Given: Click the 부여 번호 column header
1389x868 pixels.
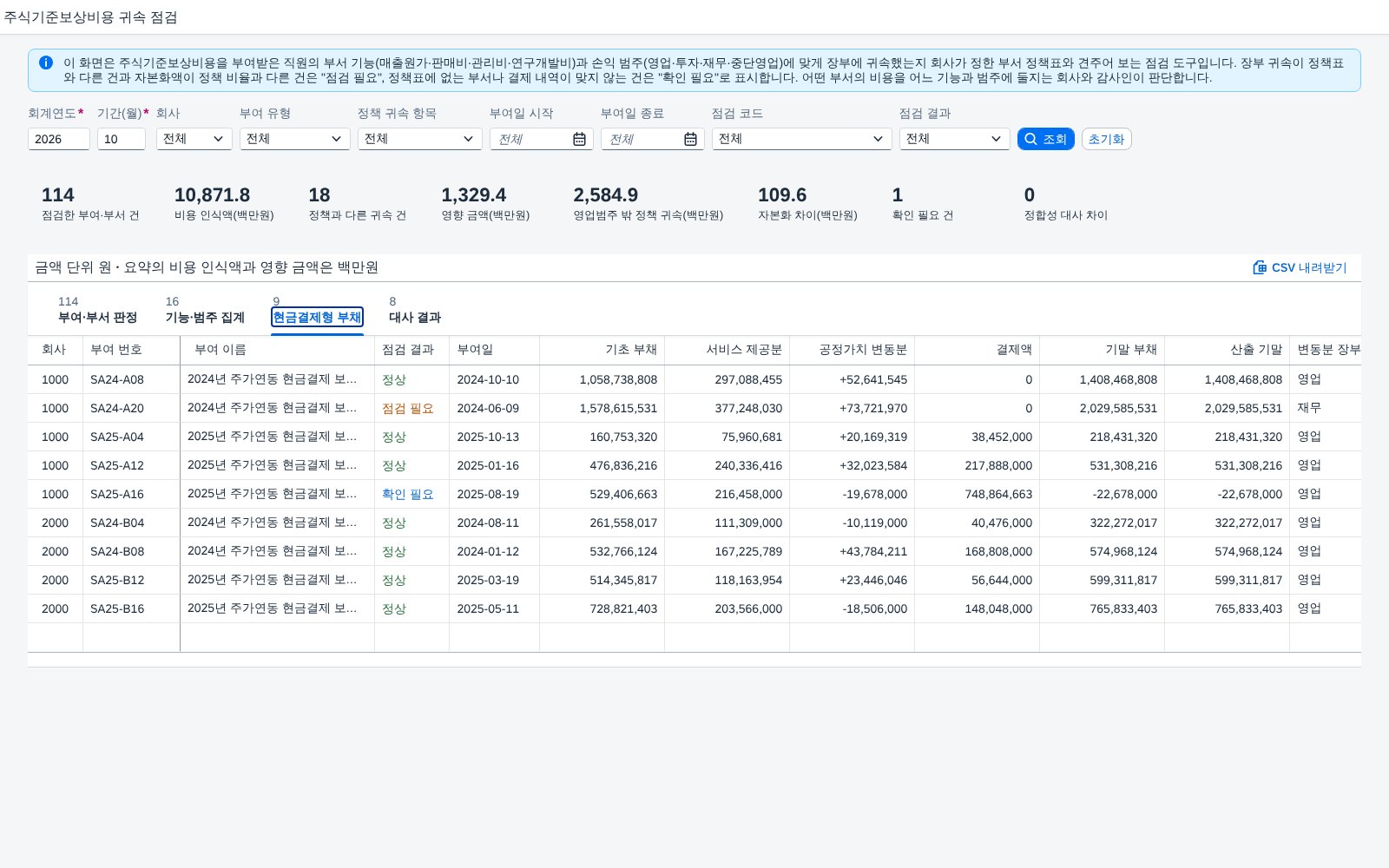Looking at the screenshot, I should (132, 350).
